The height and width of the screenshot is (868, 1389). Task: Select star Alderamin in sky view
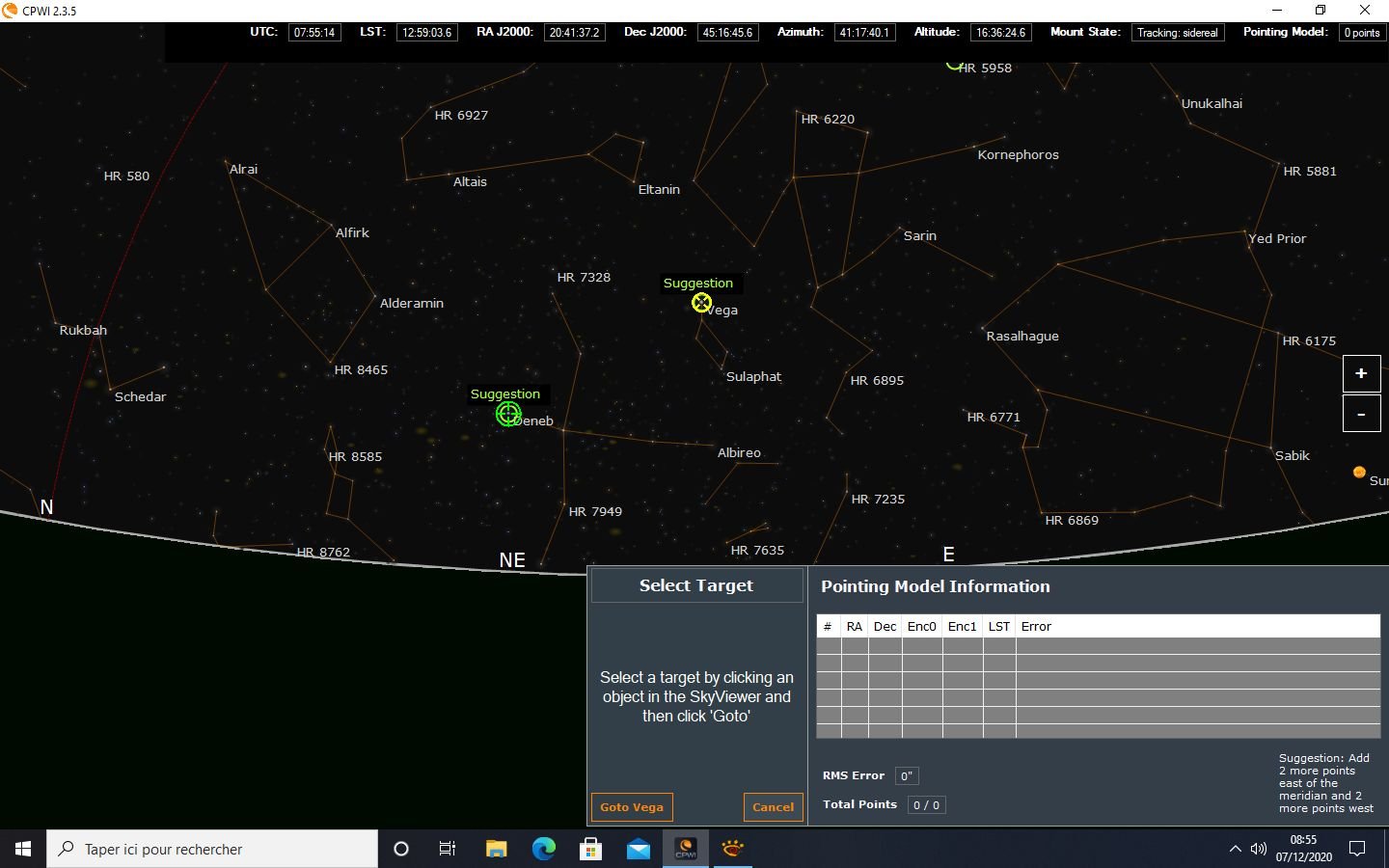pos(412,304)
